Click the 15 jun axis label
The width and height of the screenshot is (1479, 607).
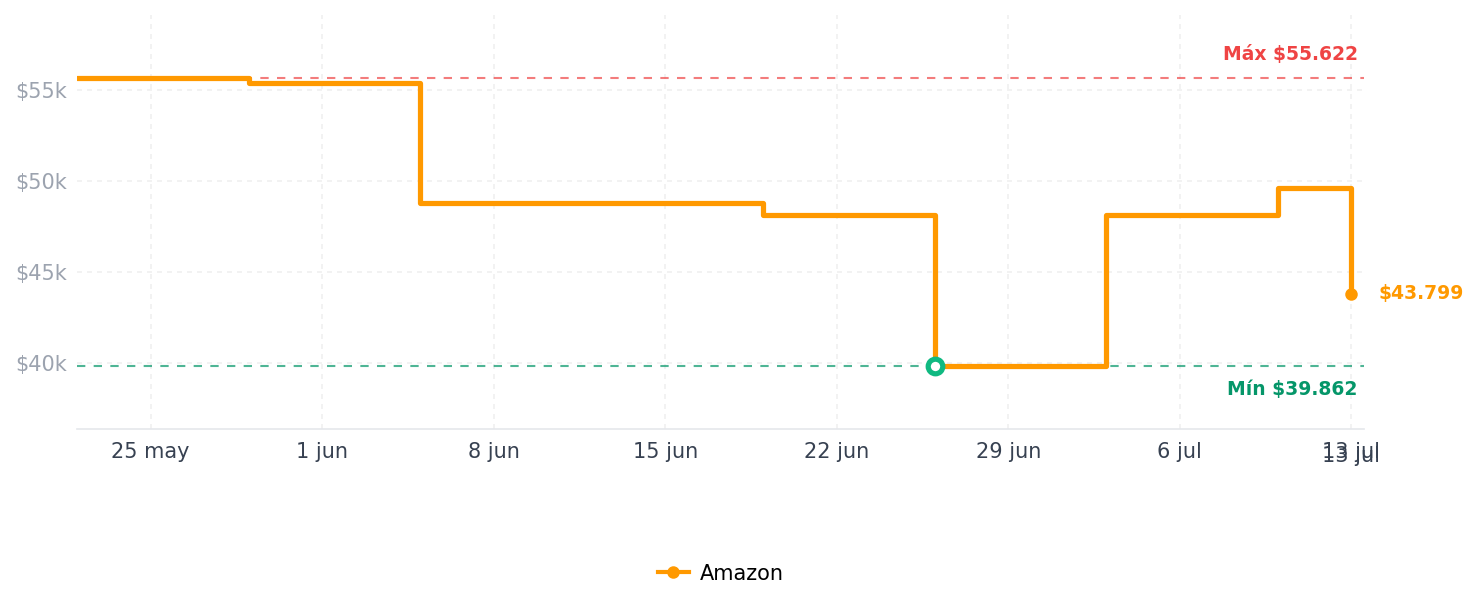click(665, 452)
